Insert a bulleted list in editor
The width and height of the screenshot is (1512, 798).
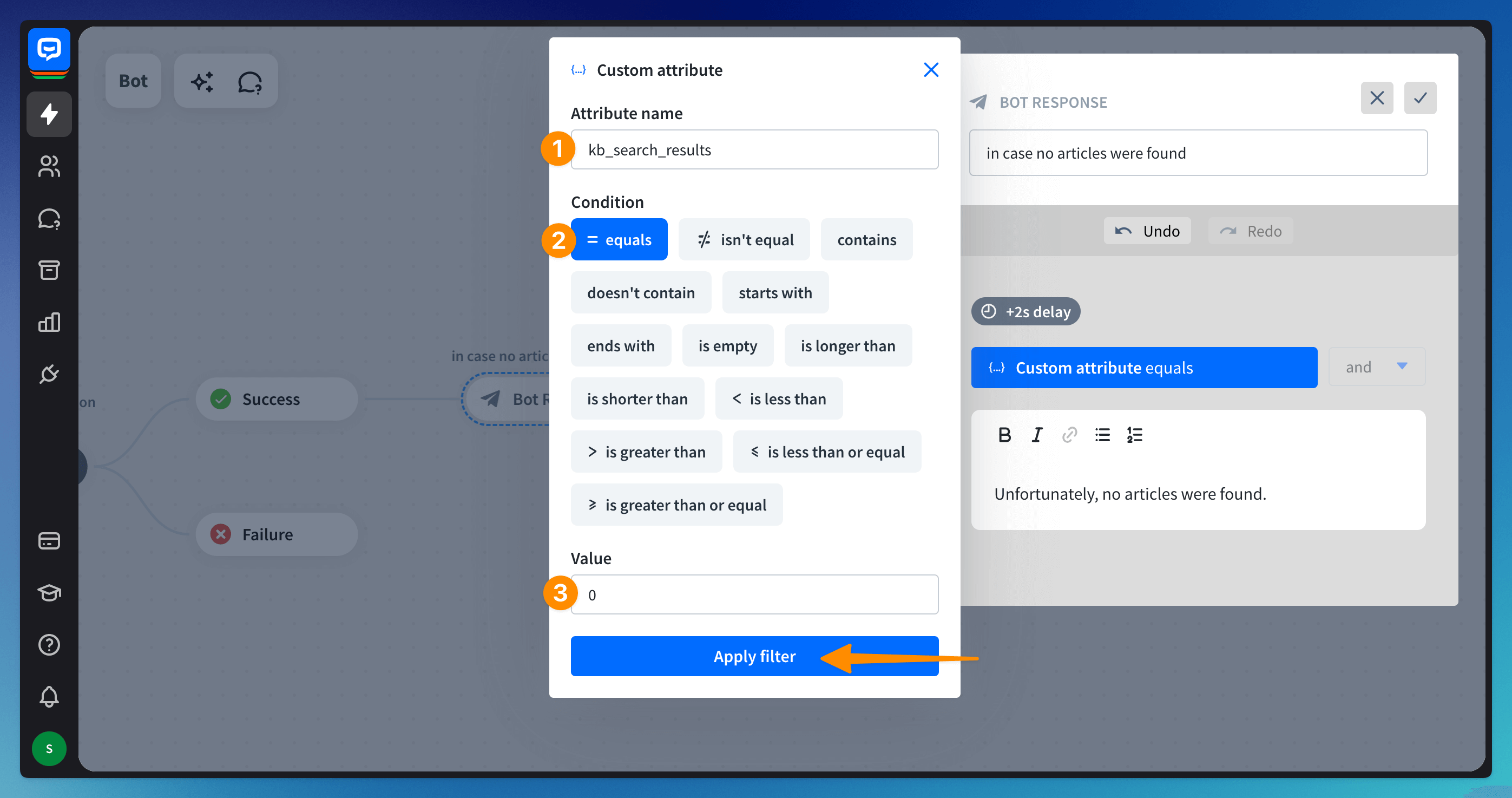click(x=1102, y=435)
